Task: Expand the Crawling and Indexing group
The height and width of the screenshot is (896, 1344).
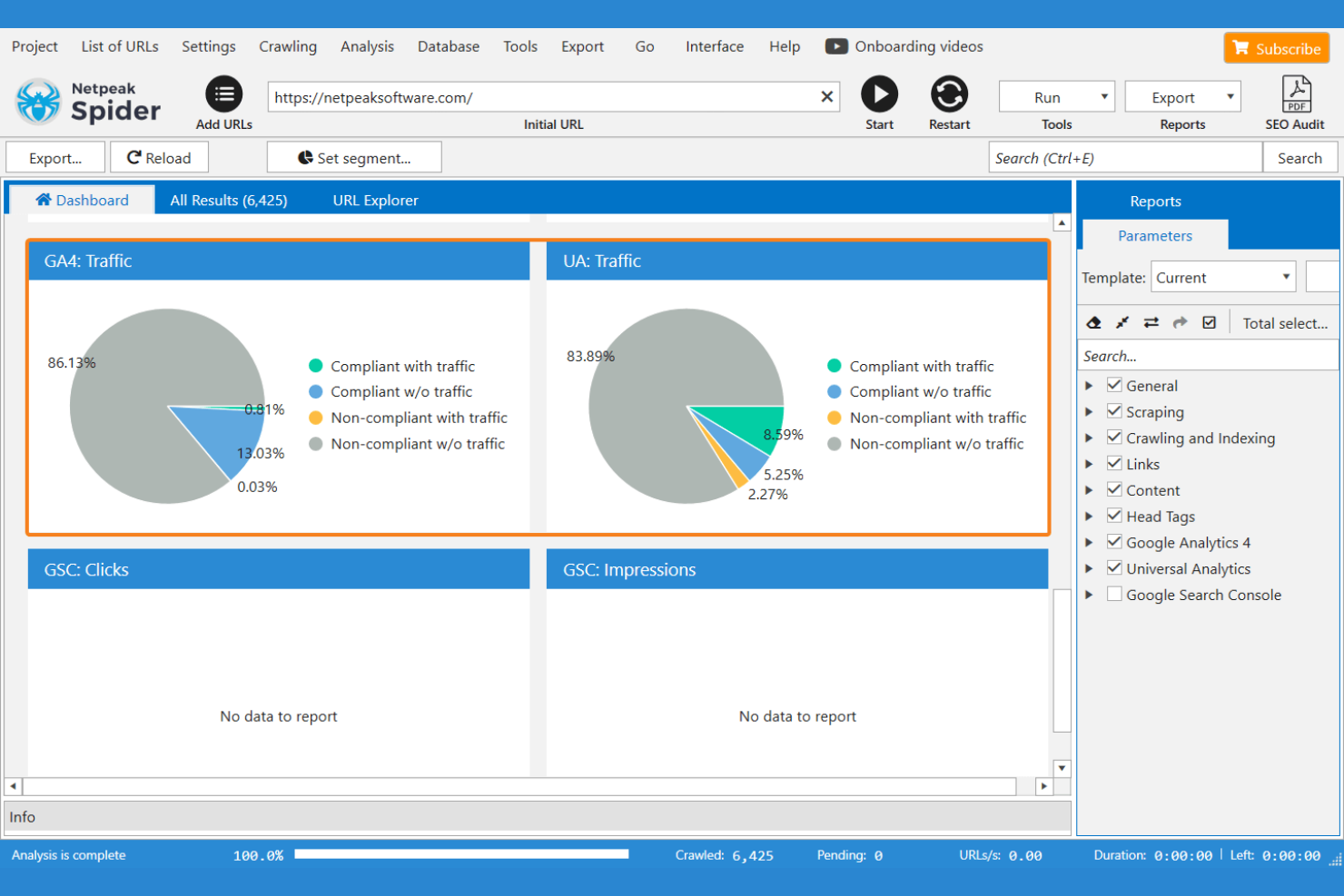Action: click(x=1089, y=438)
